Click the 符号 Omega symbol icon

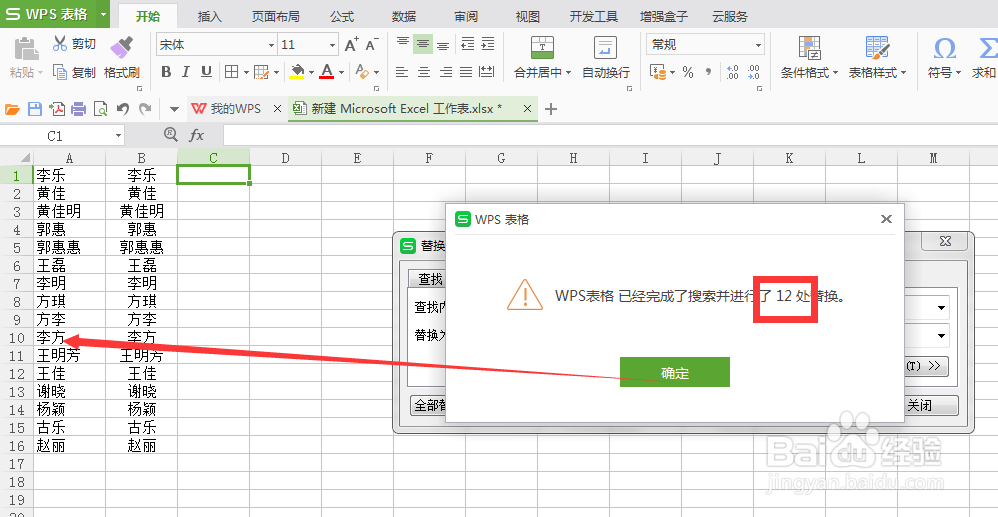tap(945, 48)
